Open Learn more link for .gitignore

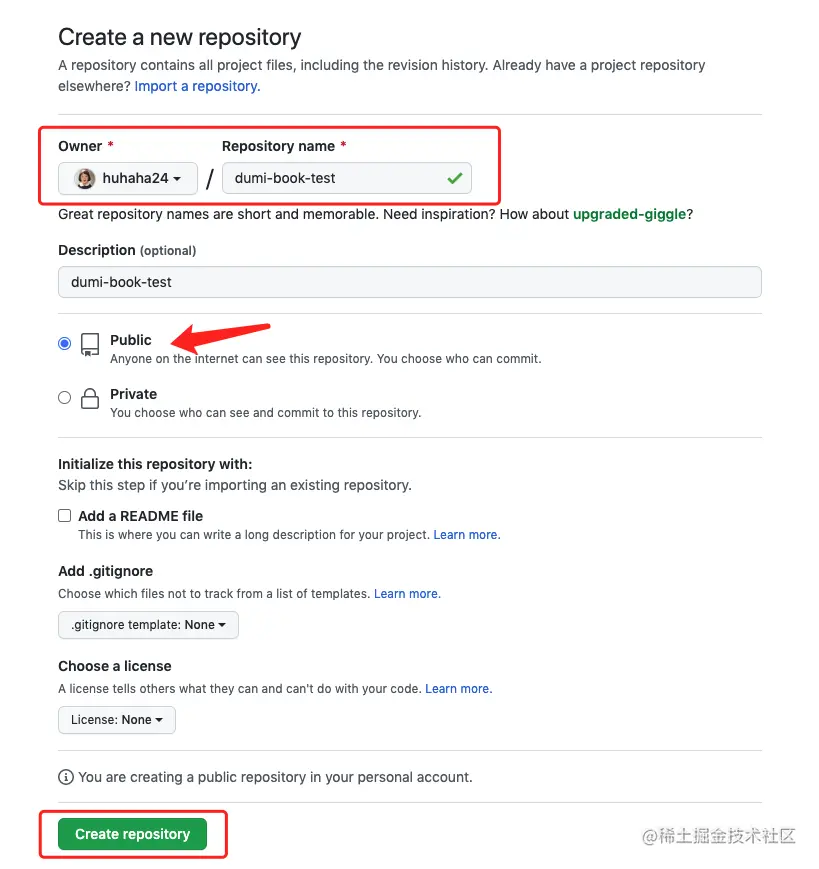tap(407, 594)
